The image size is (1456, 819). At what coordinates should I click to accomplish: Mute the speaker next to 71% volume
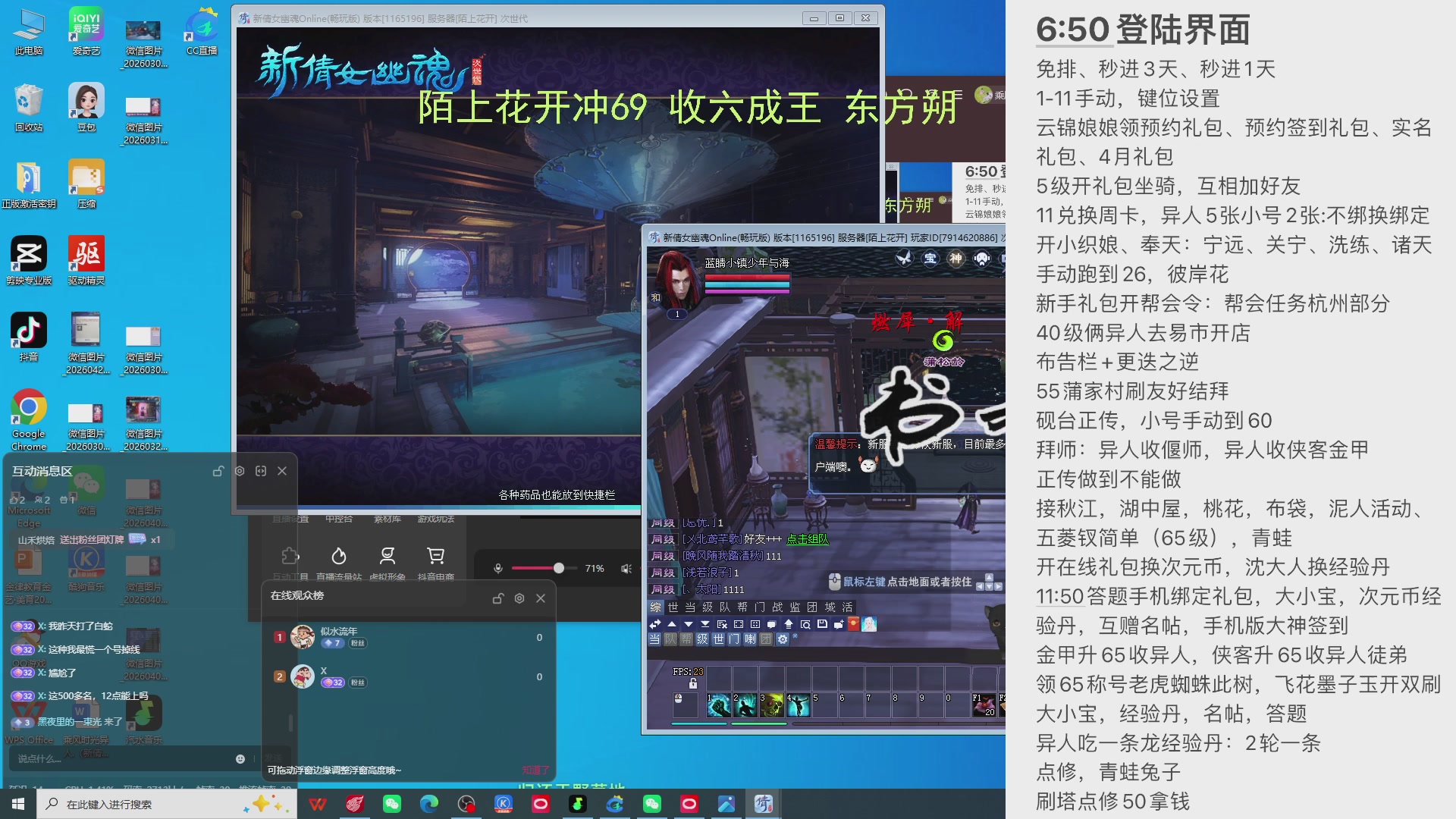[x=626, y=568]
